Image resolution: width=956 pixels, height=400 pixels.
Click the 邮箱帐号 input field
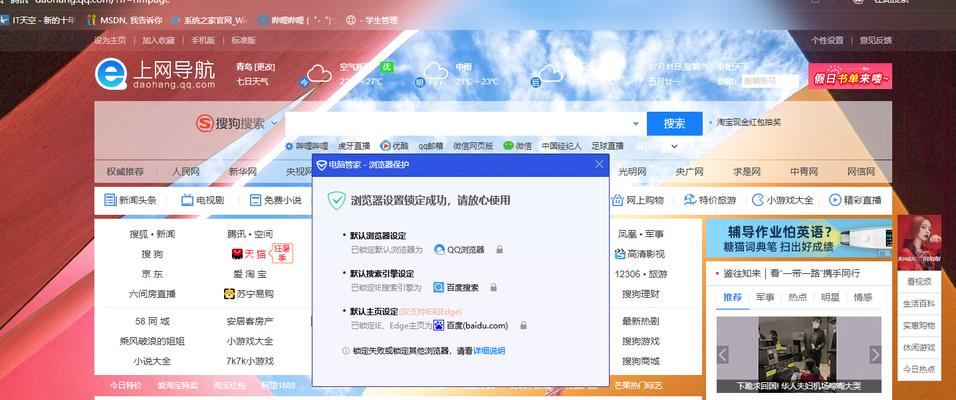coord(770,80)
